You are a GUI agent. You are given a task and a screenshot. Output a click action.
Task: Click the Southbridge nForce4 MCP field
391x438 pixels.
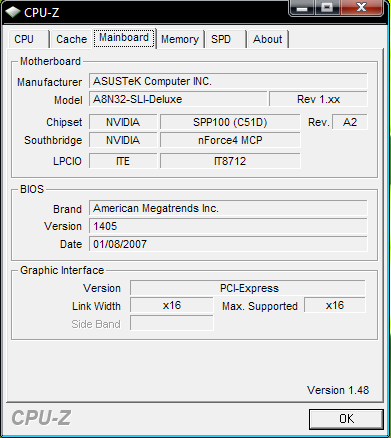click(230, 140)
